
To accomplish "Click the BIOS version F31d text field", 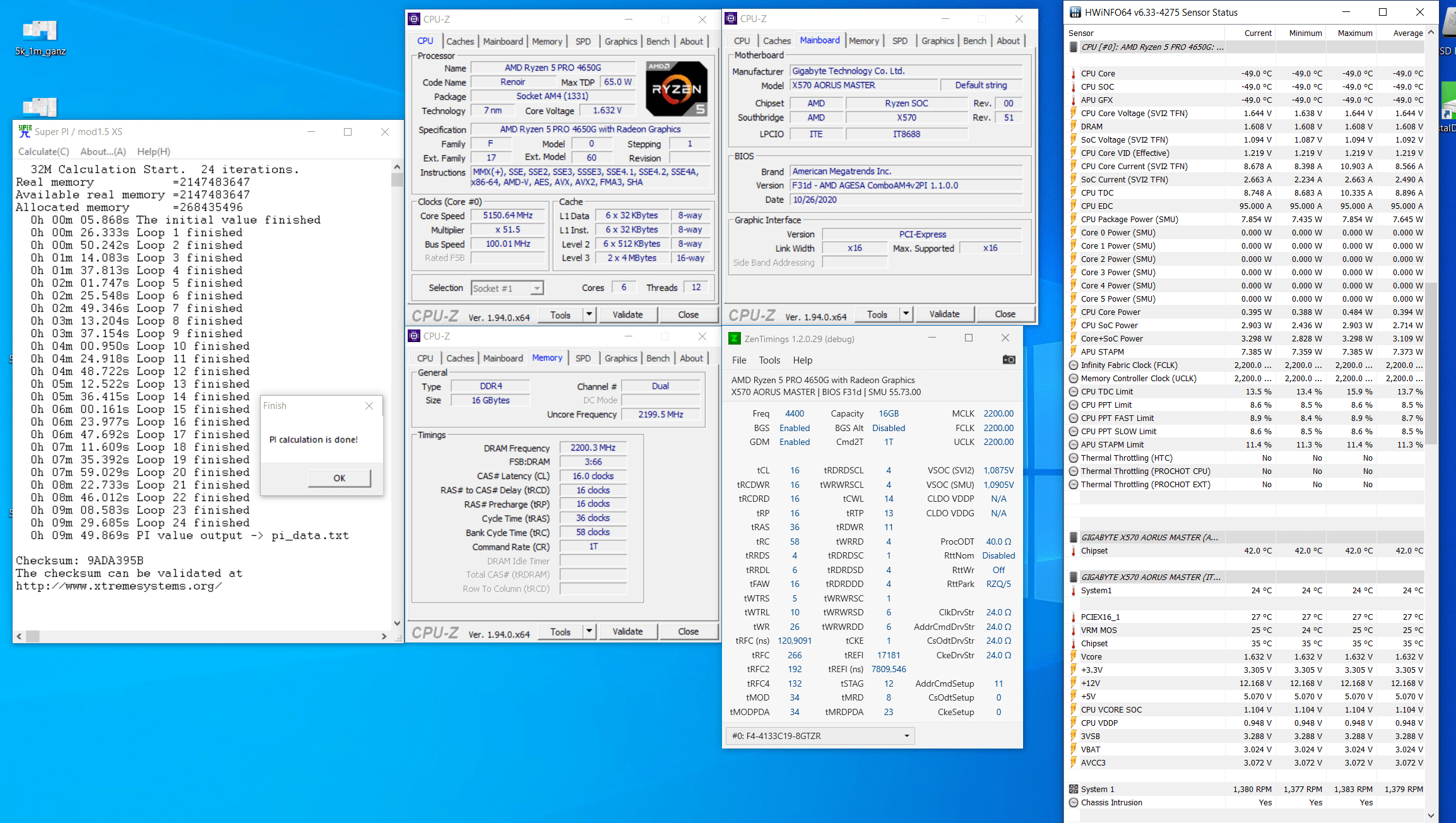I will 906,186.
